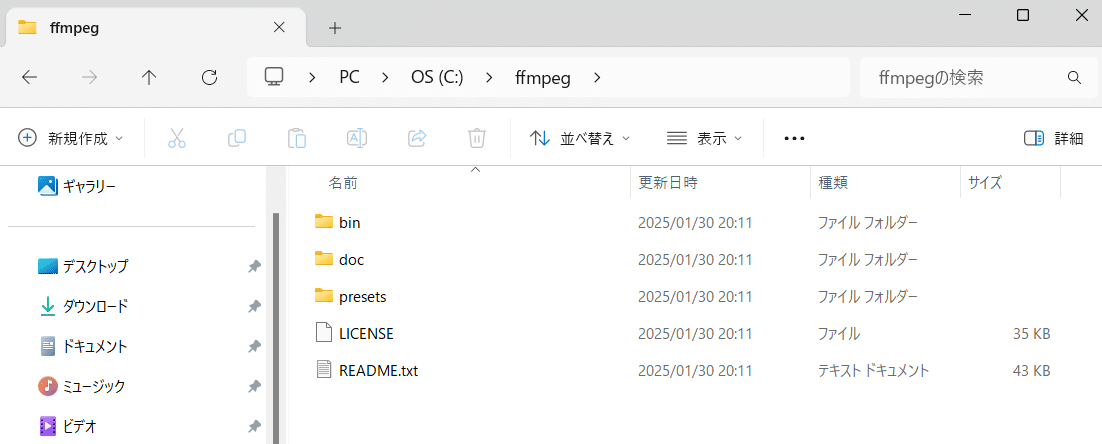
Task: Click the pin icon beside ドキュメント
Action: click(254, 346)
